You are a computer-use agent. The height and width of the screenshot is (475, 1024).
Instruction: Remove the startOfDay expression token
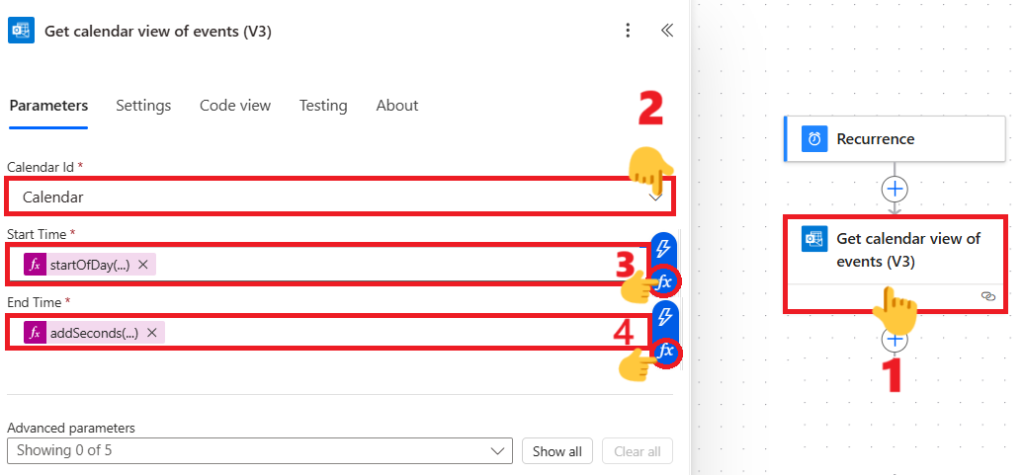tap(143, 265)
